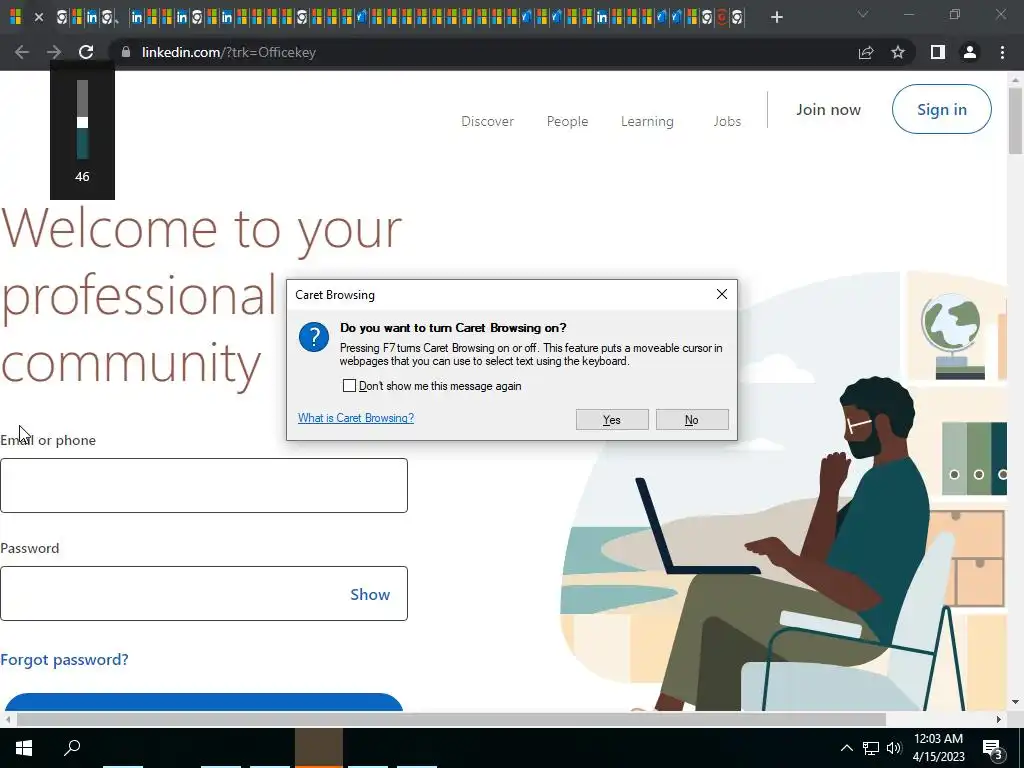Go back to previous page

pos(22,52)
